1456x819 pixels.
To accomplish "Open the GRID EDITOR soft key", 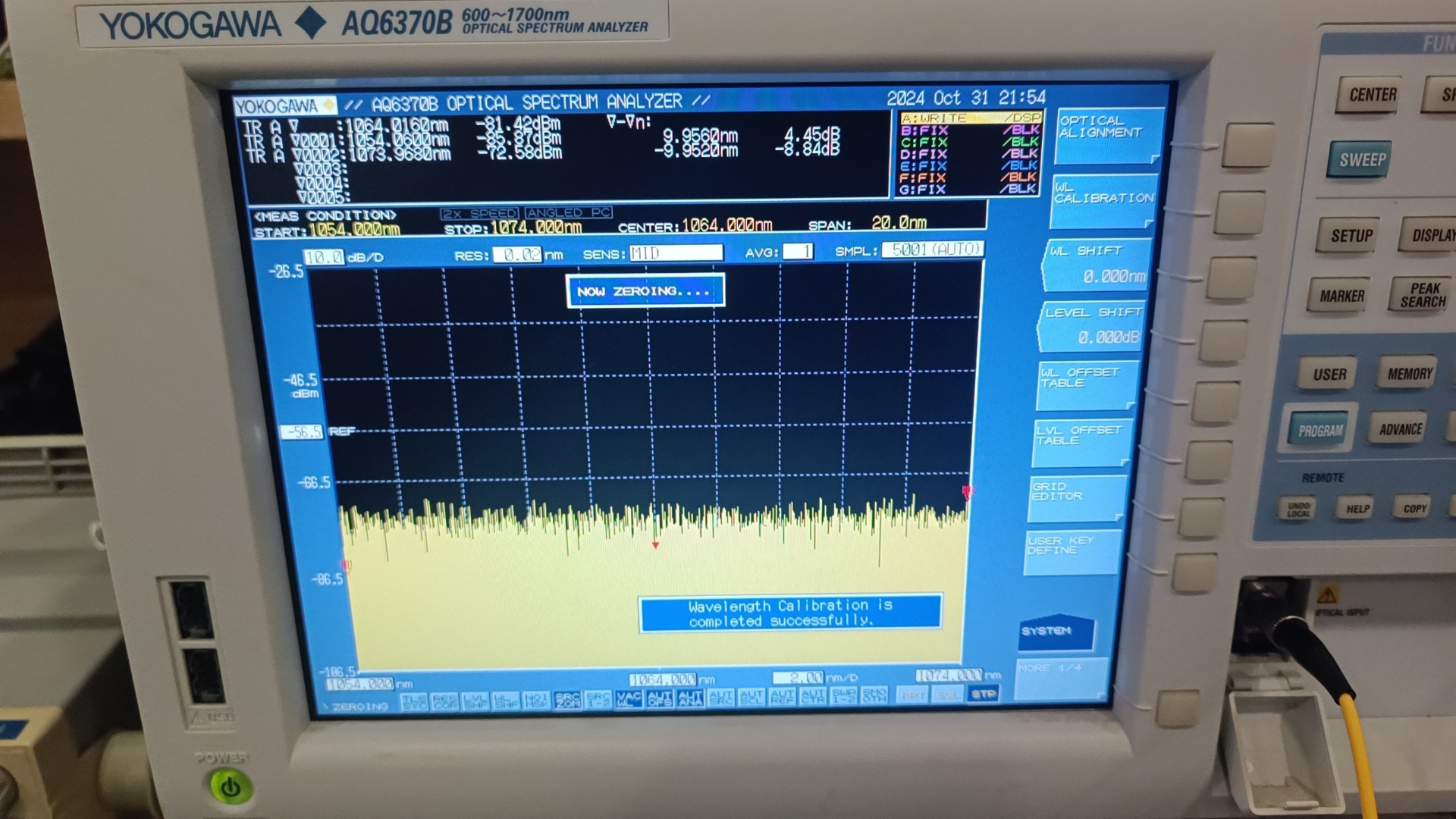I will pos(1078,498).
